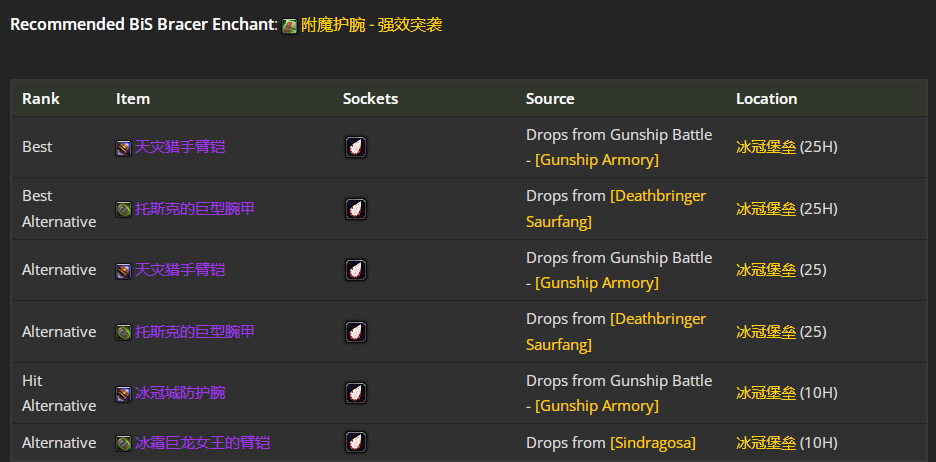Click the 冰霜巨龙女王的臂铠 item icon

point(123,443)
